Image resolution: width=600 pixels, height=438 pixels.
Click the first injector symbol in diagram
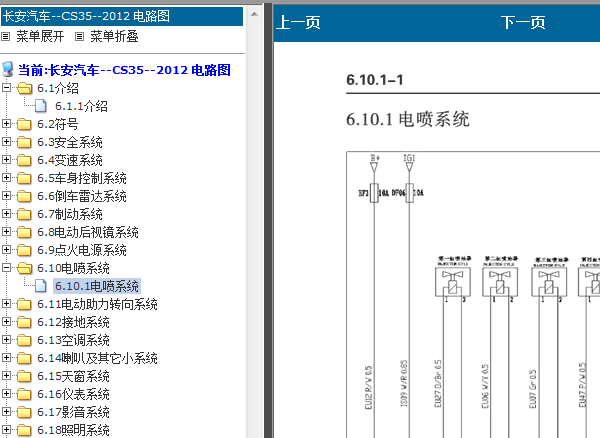tap(453, 282)
